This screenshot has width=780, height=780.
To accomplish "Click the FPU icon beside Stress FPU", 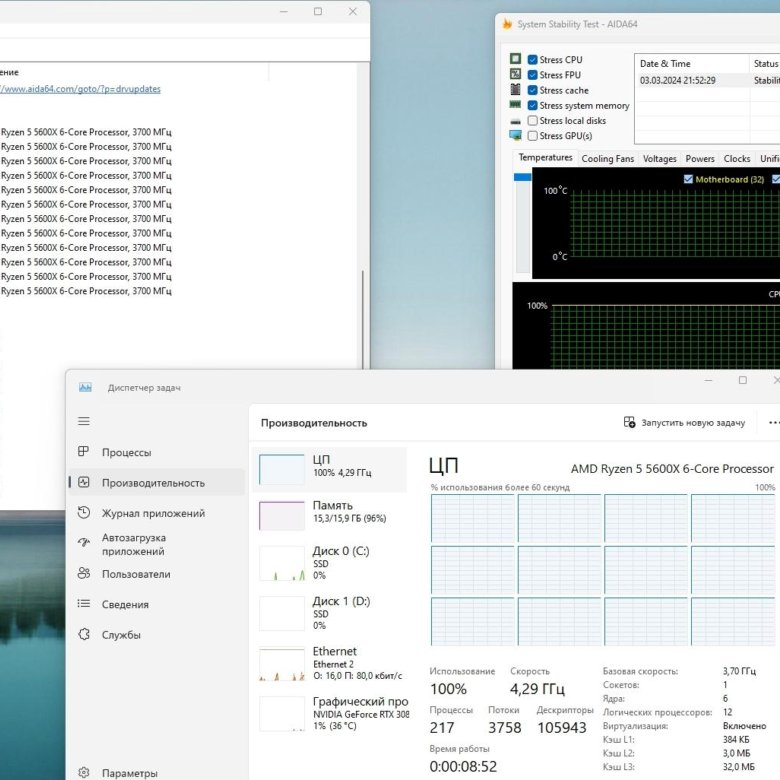I will click(x=515, y=74).
